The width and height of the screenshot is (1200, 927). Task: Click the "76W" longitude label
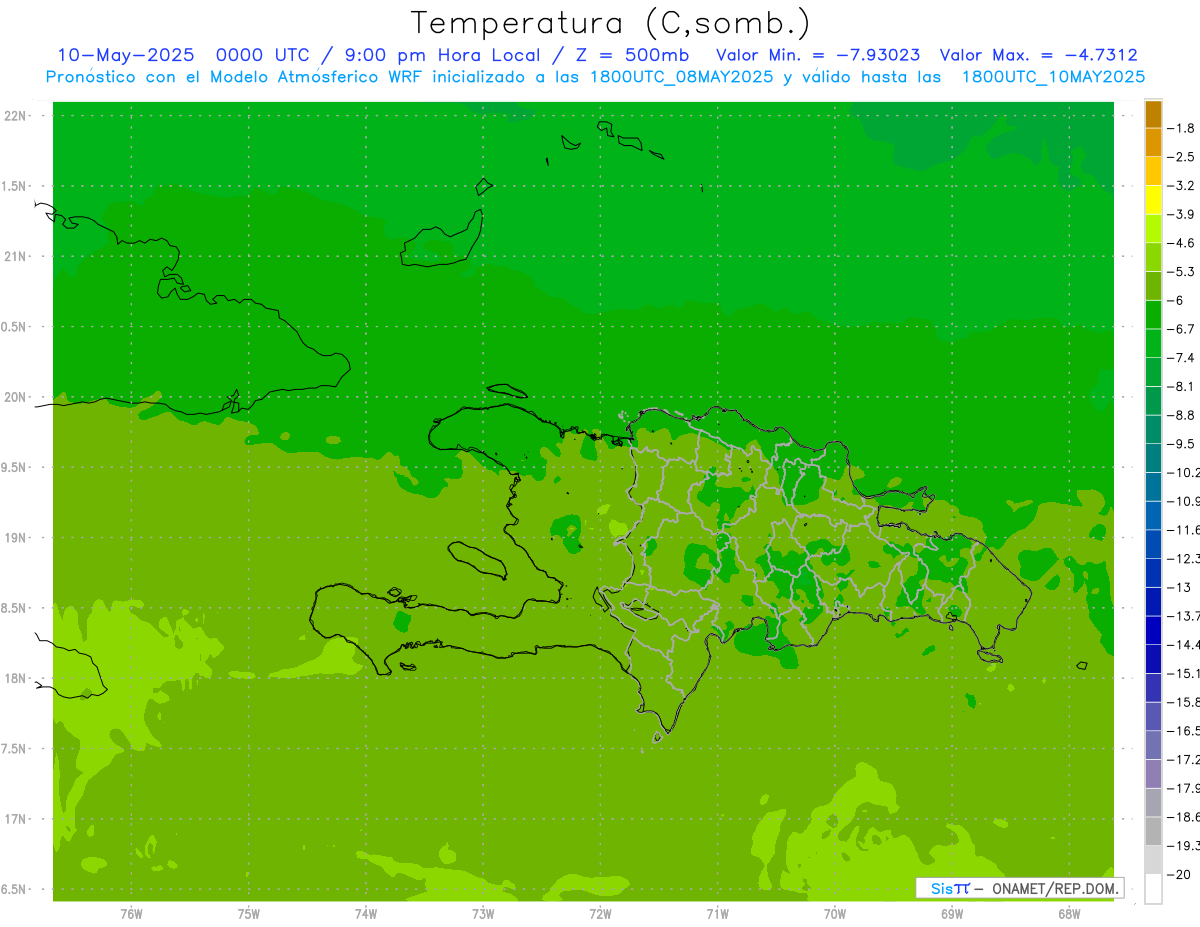point(131,914)
